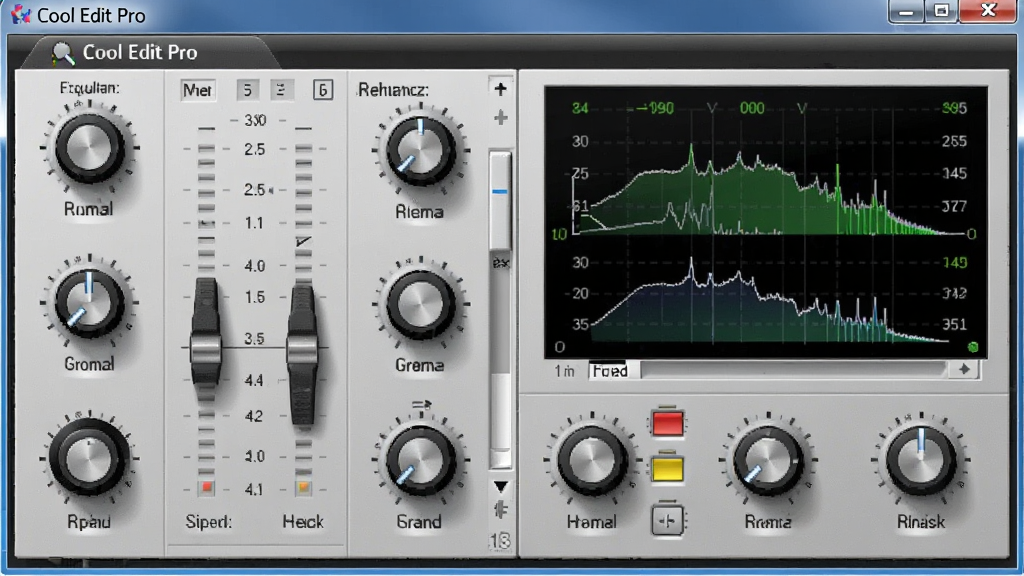Click the horizontal scrollbar under the spectrum
This screenshot has width=1024, height=576.
point(793,370)
